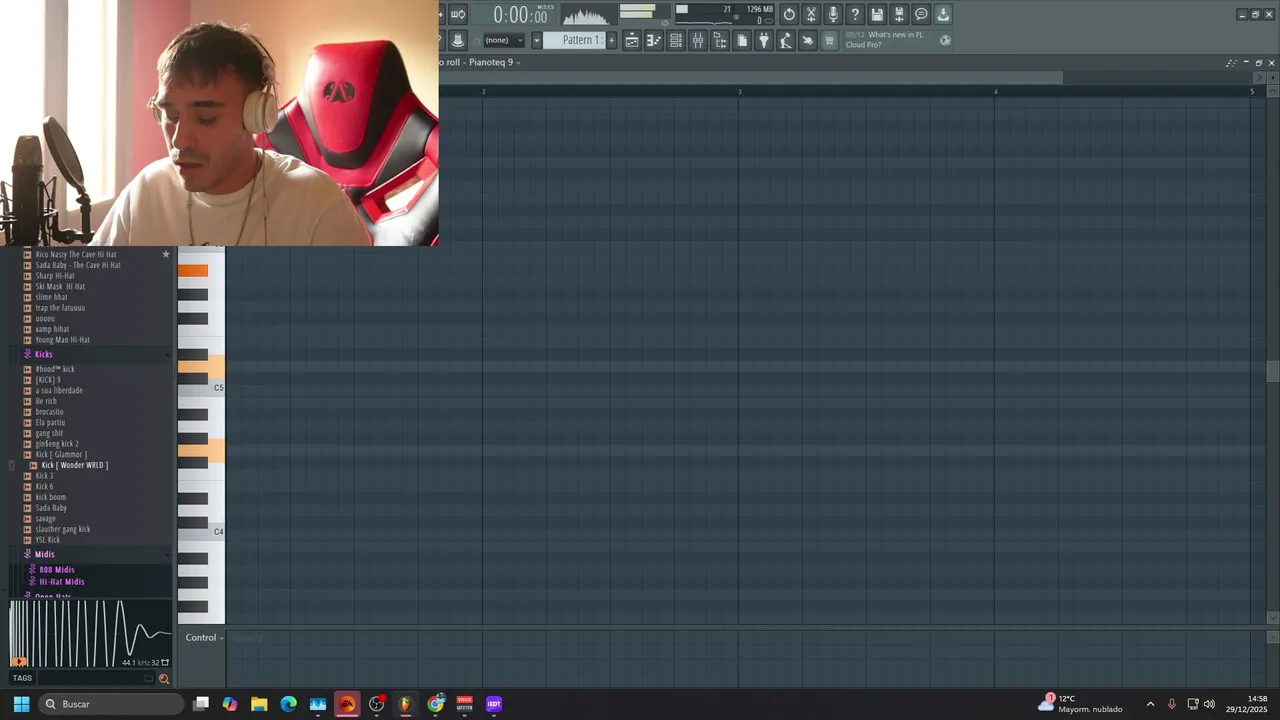The width and height of the screenshot is (1280, 720).
Task: Click bar 3 marker in timeline ruler
Action: [x=740, y=91]
